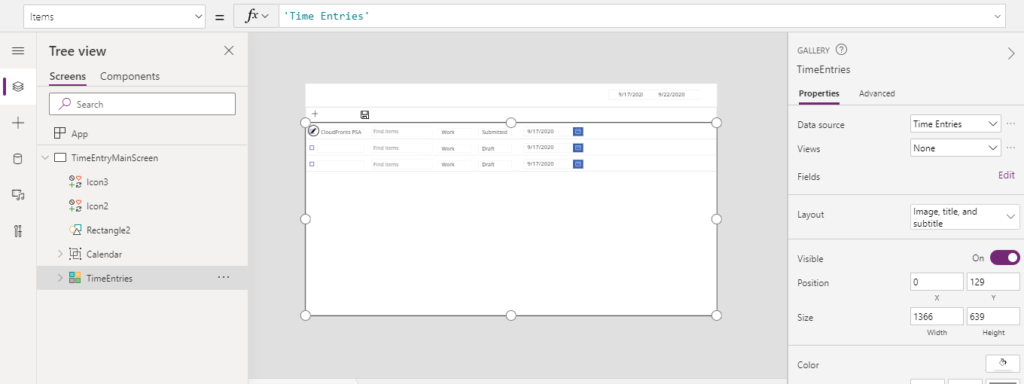Collapse the TimeEntryMainScreen node
The image size is (1024, 384).
click(45, 157)
